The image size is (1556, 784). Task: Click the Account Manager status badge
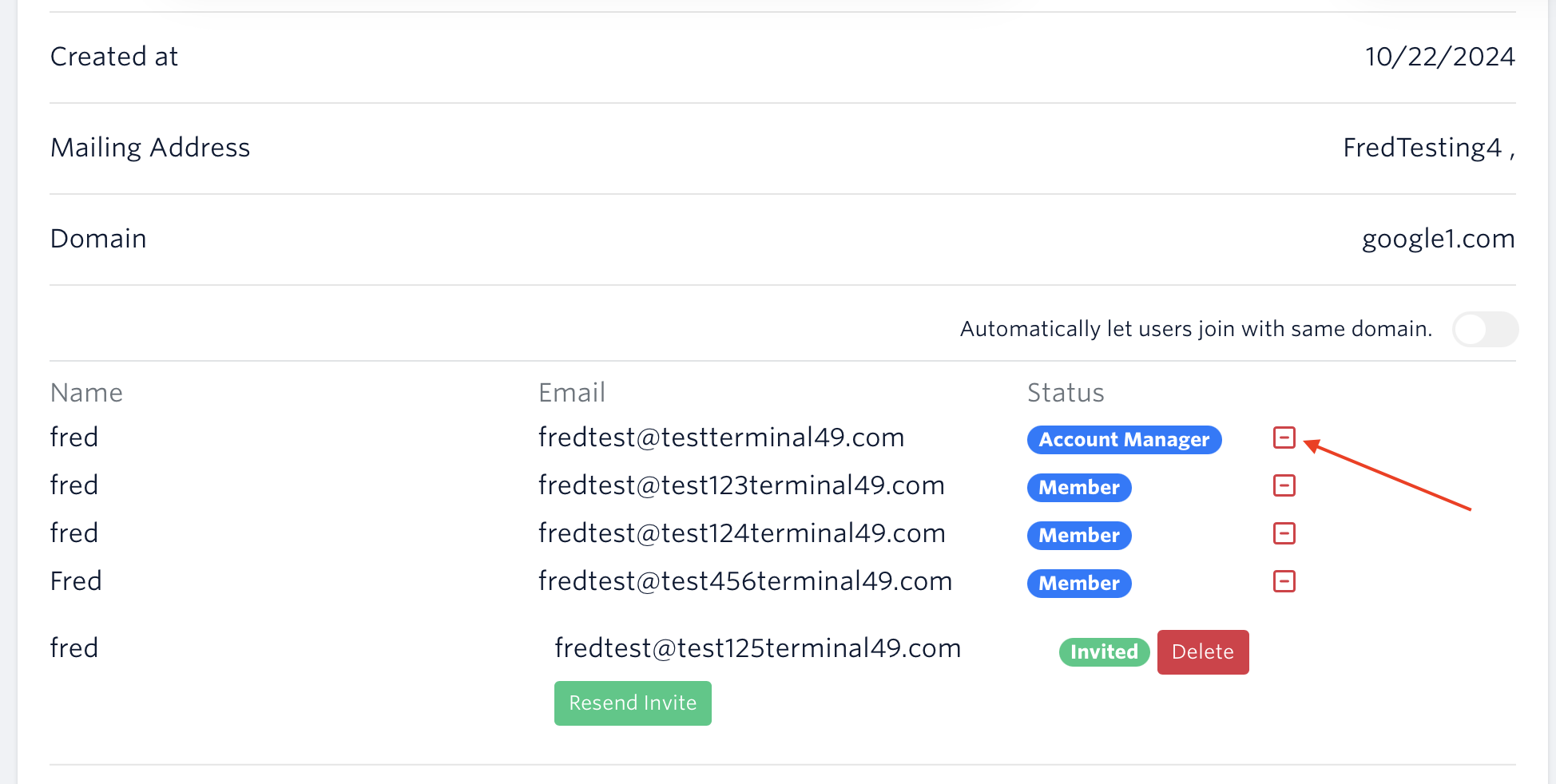[1124, 440]
